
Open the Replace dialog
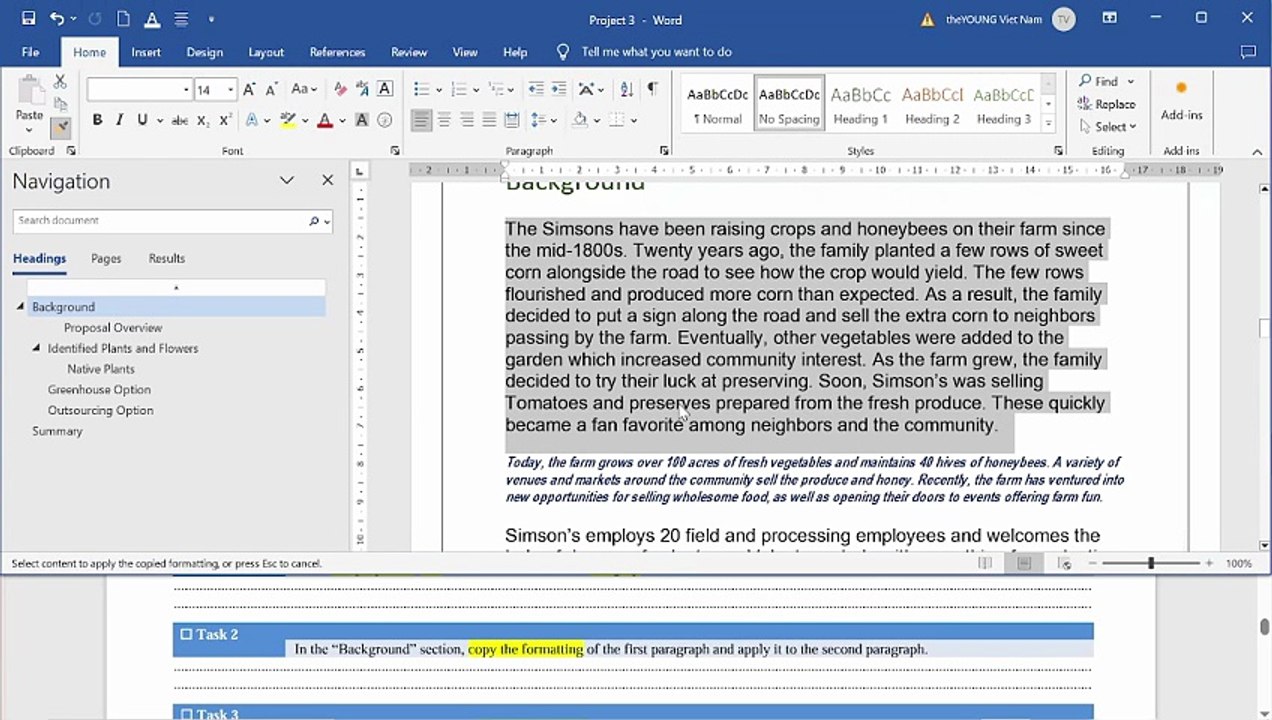(x=1107, y=104)
